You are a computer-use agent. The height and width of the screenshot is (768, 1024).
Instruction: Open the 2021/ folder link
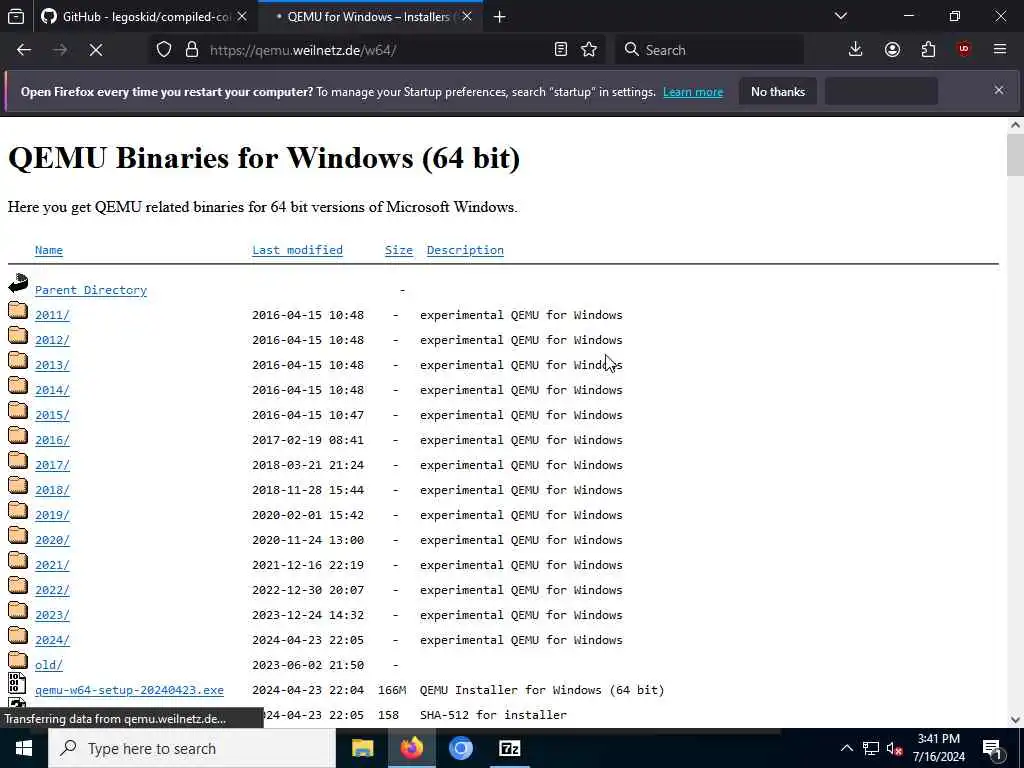52,565
